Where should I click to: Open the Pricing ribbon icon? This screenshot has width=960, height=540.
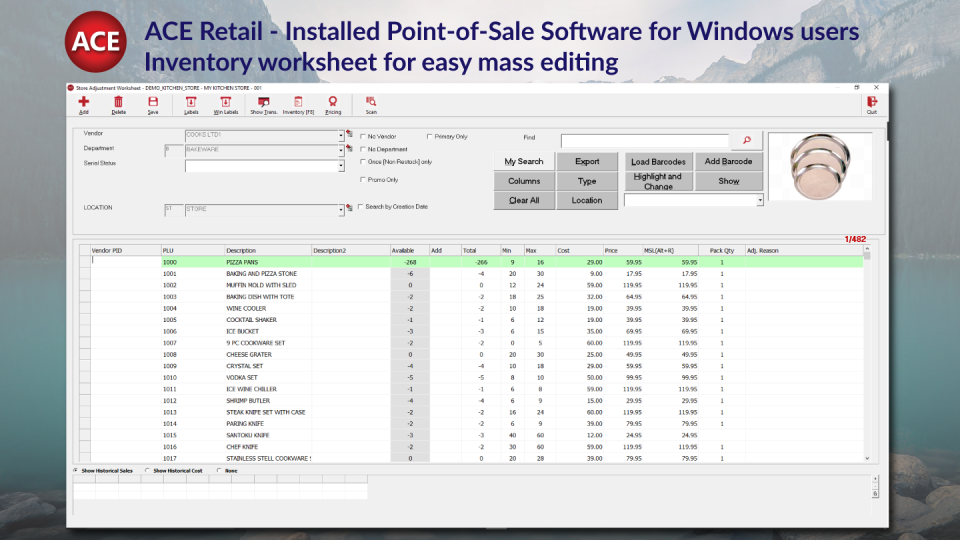(333, 102)
